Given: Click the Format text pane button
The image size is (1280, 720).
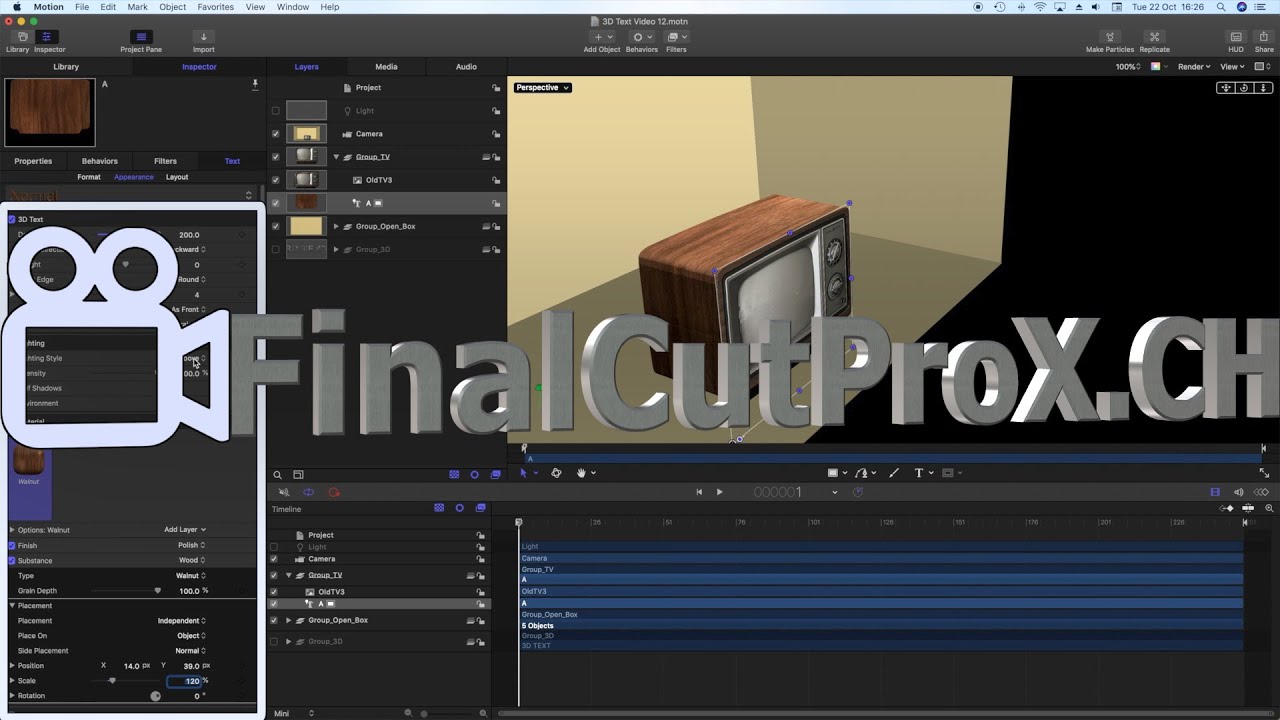Looking at the screenshot, I should [x=89, y=177].
